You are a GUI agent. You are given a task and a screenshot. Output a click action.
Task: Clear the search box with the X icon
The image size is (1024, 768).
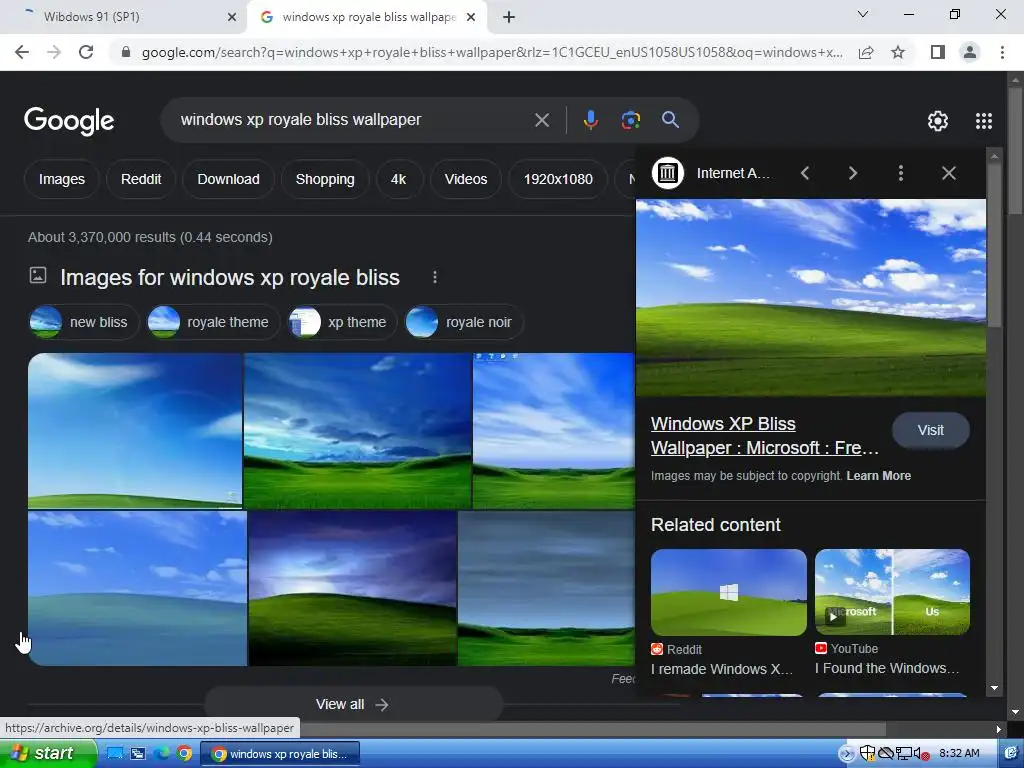(542, 120)
